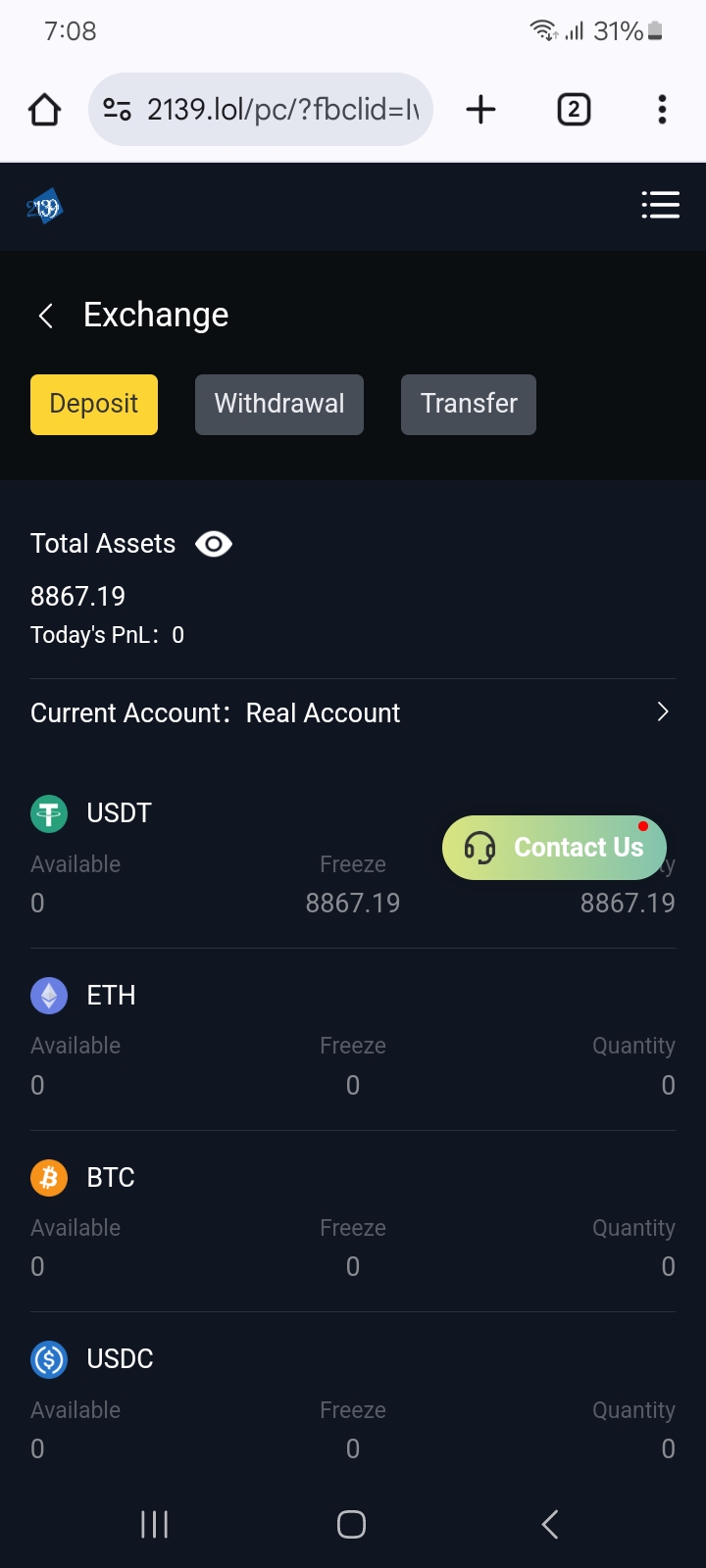Image resolution: width=706 pixels, height=1568 pixels.
Task: Select the Deposit tab
Action: (94, 404)
